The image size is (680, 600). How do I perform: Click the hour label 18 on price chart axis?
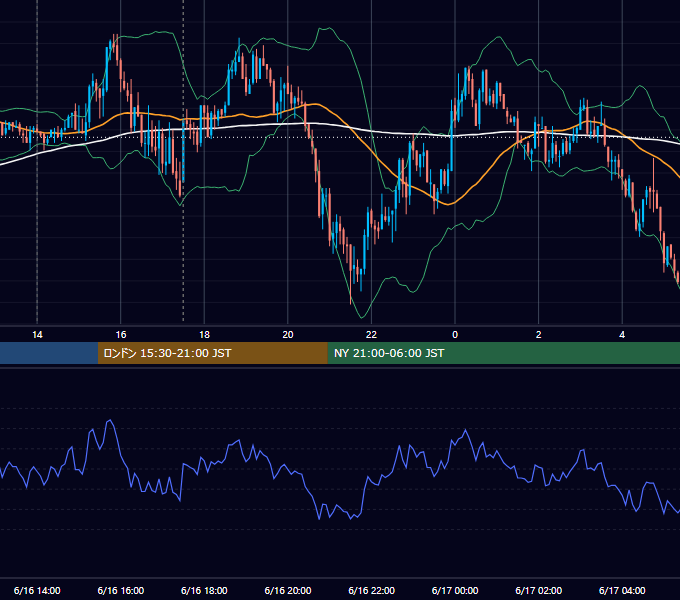[x=204, y=335]
